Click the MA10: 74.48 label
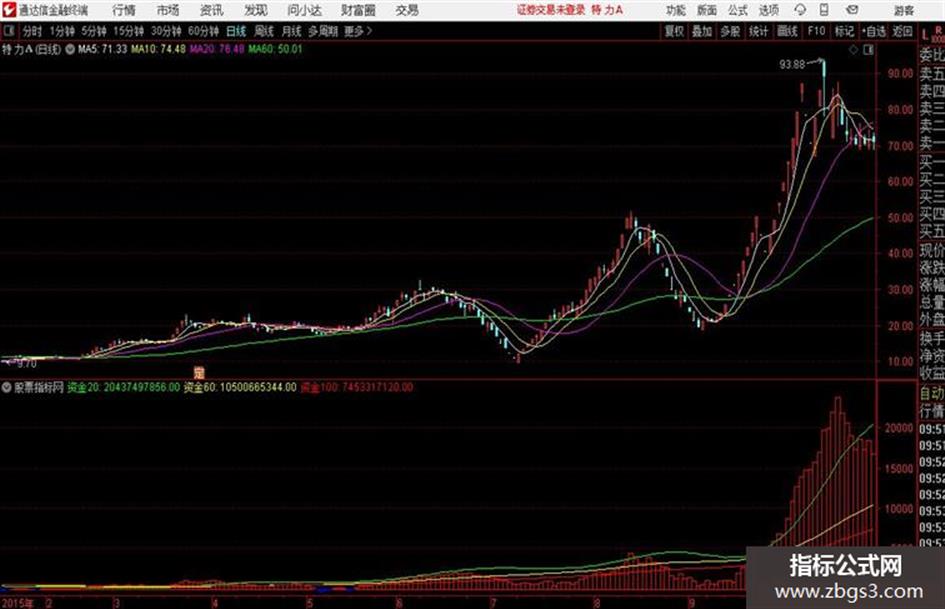This screenshot has width=945, height=609. [159, 49]
